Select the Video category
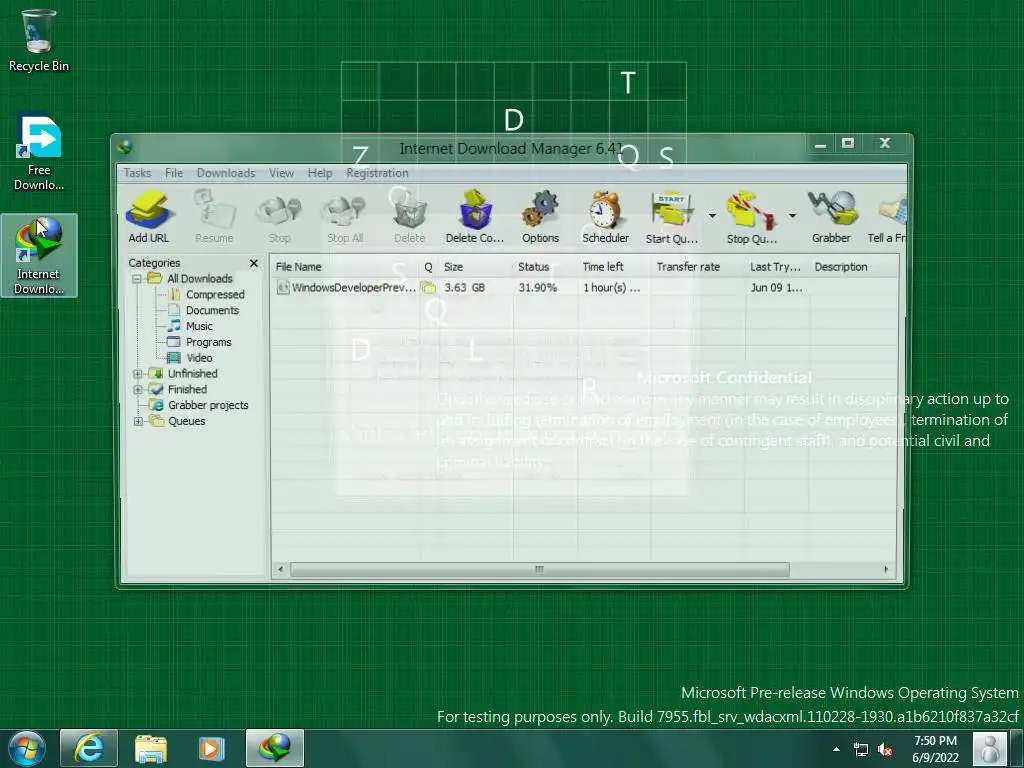This screenshot has height=768, width=1024. tap(199, 358)
